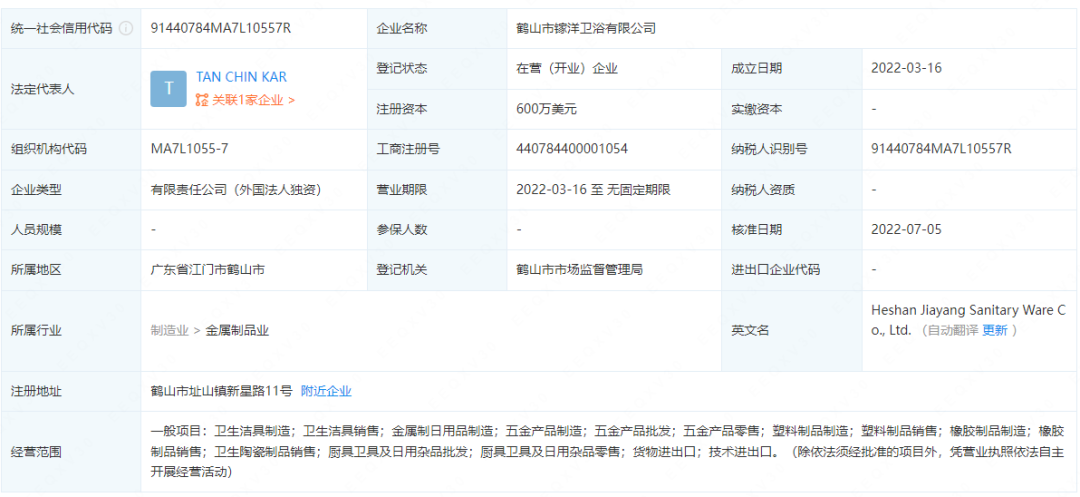Viewport: 1080px width, 497px height.
Task: Click the company name 鹤山市镓洋卫浴有限公司
Action: [585, 29]
